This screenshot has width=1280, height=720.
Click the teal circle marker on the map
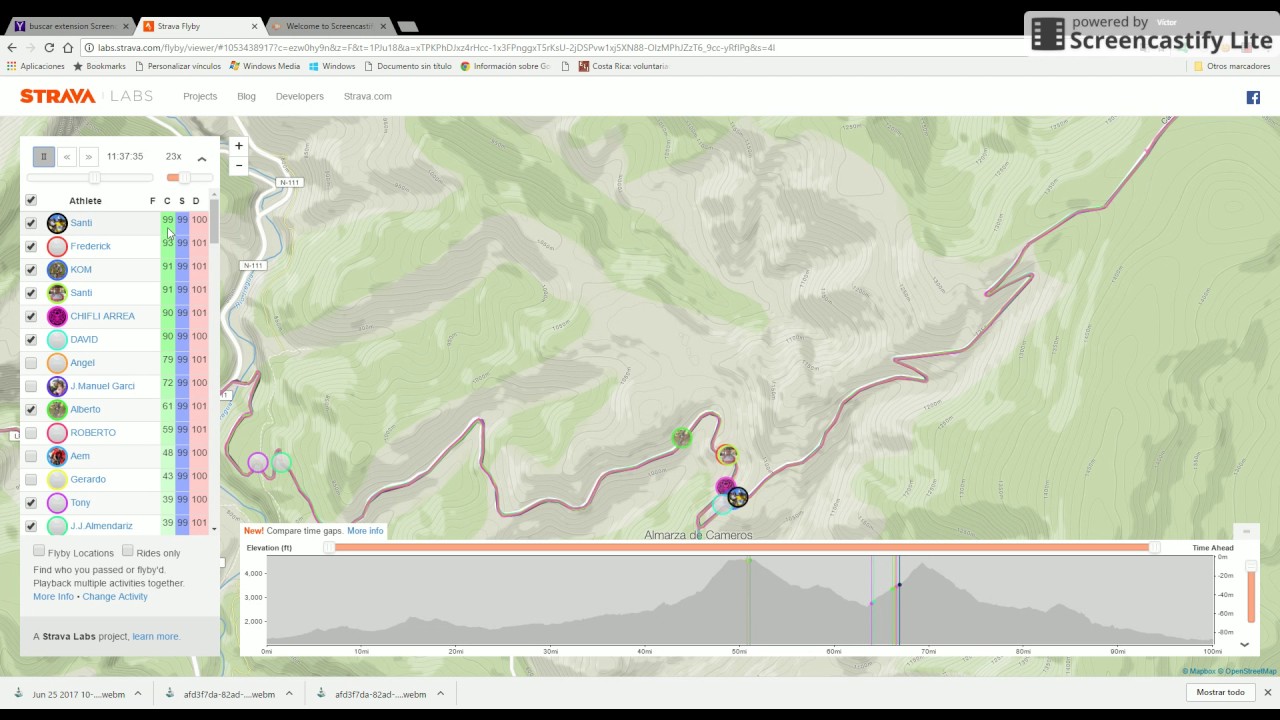pos(281,462)
